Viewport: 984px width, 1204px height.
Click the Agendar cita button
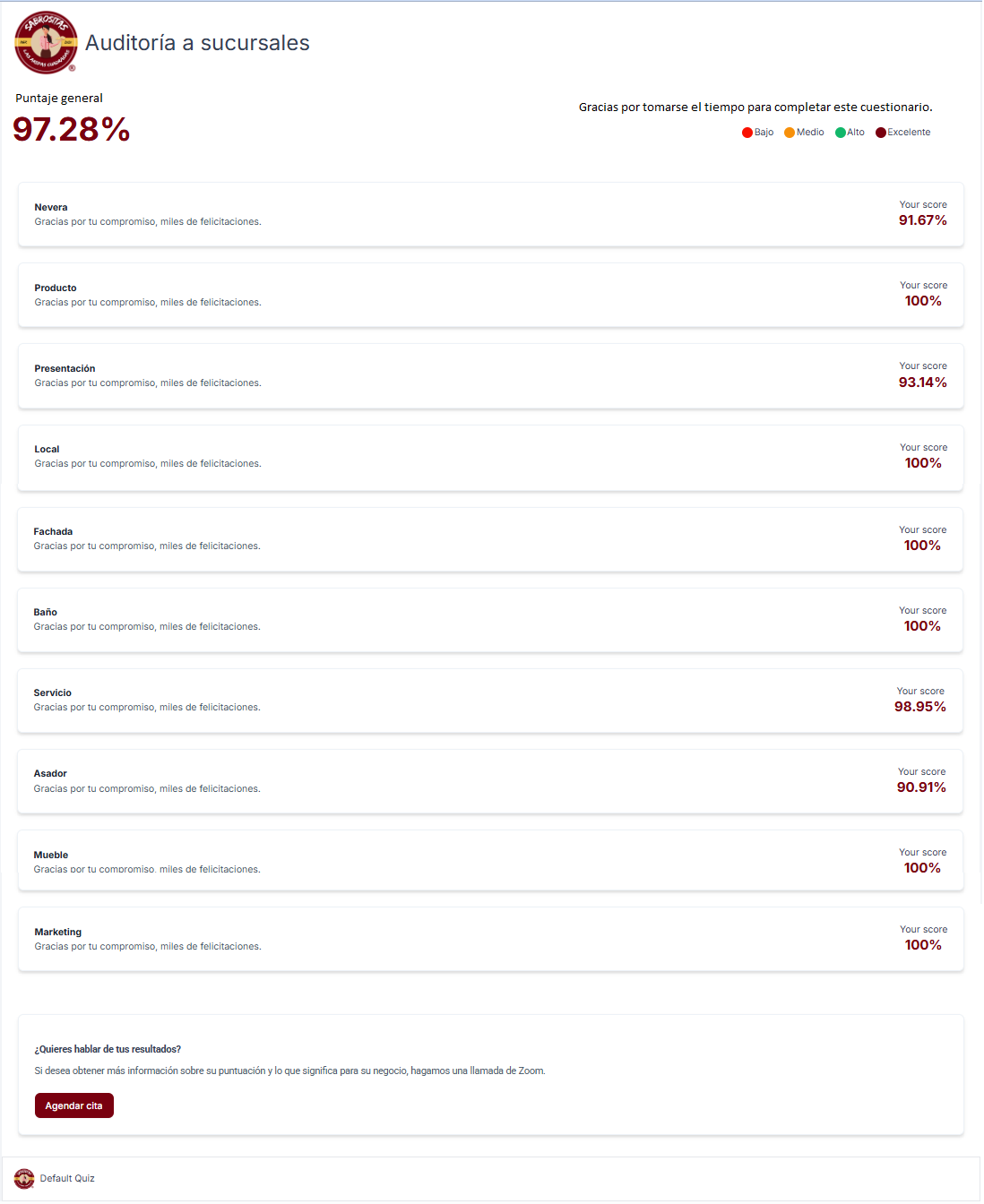click(74, 1105)
